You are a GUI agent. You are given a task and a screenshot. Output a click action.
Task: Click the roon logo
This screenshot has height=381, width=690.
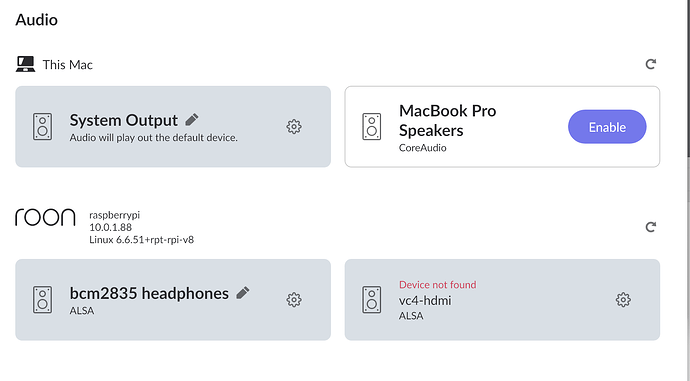coord(45,217)
